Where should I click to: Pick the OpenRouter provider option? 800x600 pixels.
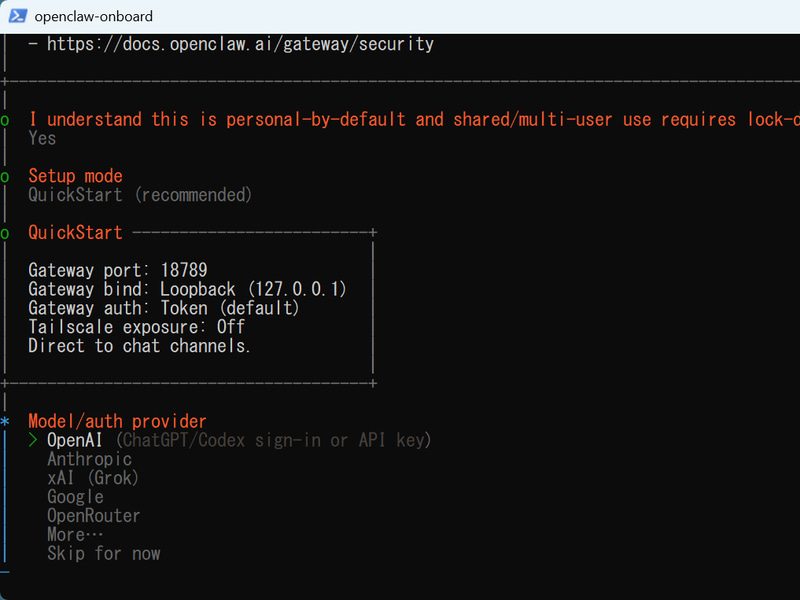click(x=93, y=516)
